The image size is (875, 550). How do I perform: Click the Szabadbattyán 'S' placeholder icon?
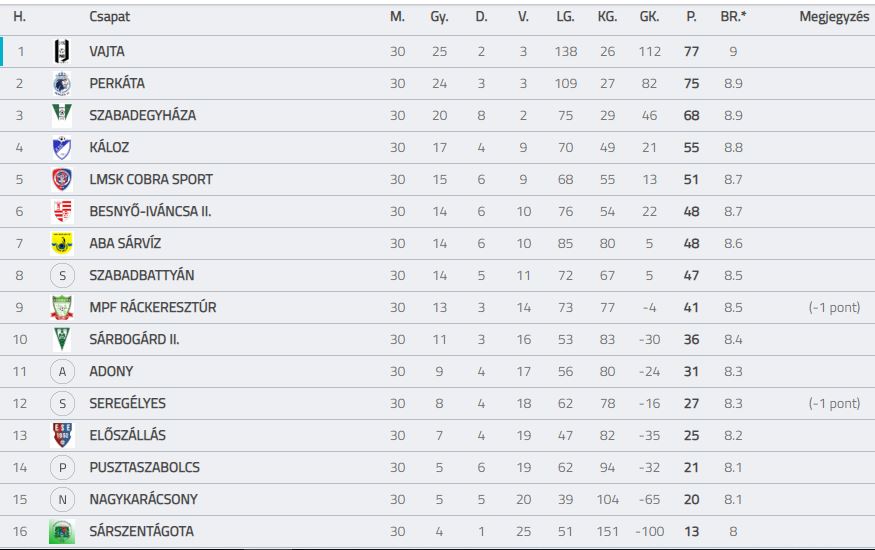[62, 276]
